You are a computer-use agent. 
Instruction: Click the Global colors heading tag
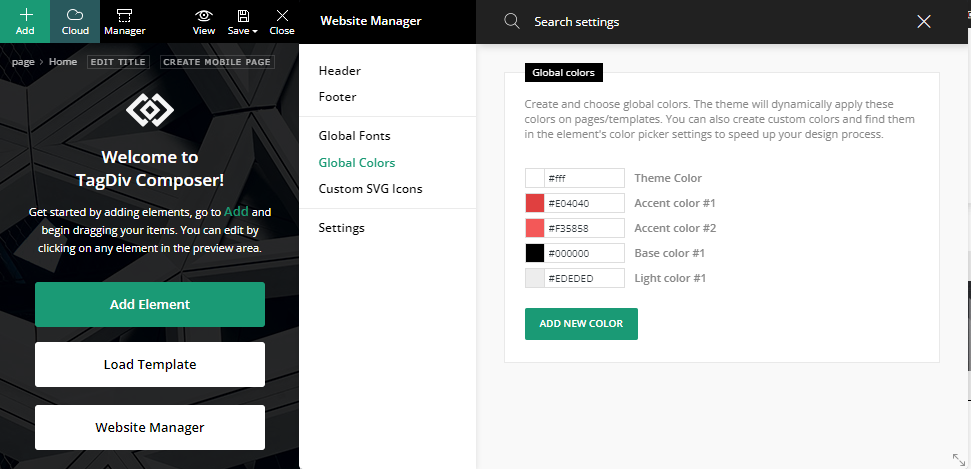click(564, 72)
